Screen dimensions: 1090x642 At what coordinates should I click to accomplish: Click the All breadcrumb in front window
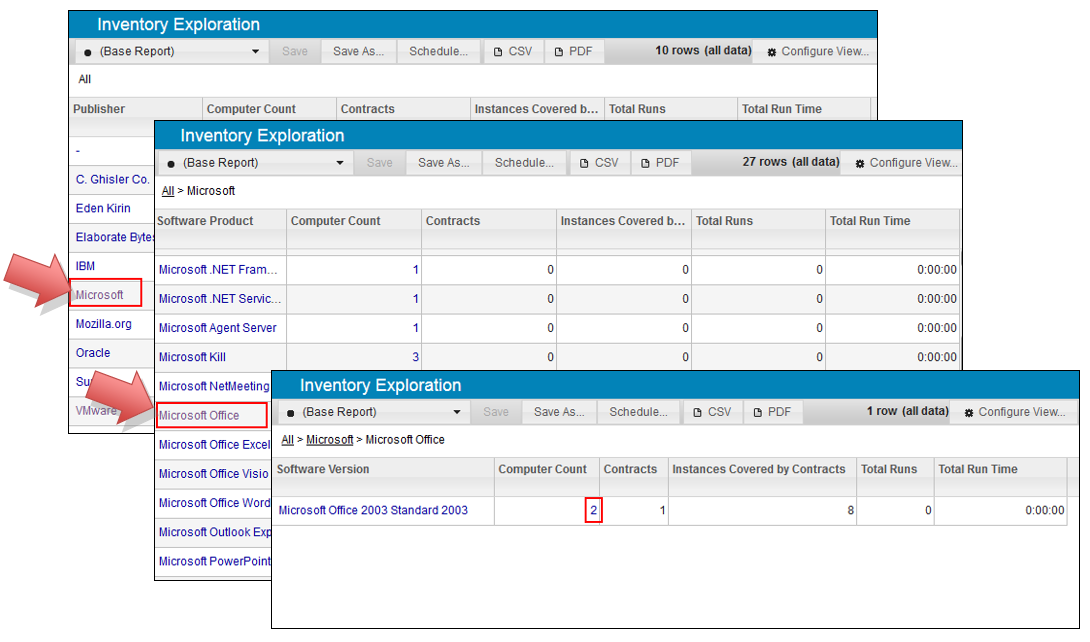tap(287, 440)
